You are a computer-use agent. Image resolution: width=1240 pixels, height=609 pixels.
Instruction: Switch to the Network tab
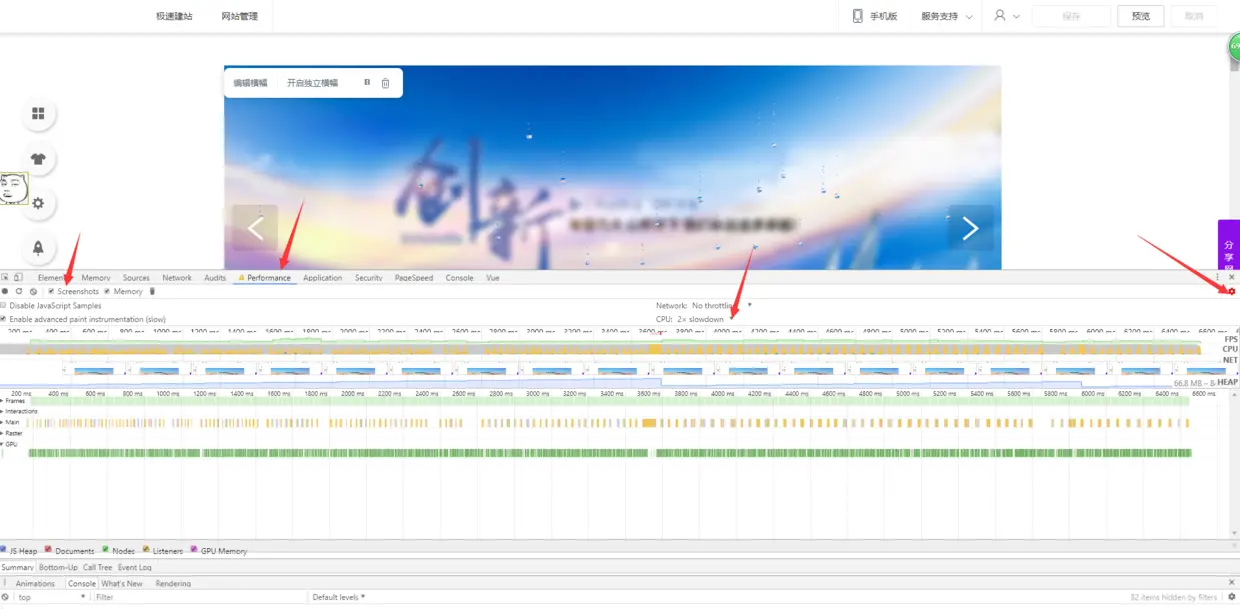(177, 277)
